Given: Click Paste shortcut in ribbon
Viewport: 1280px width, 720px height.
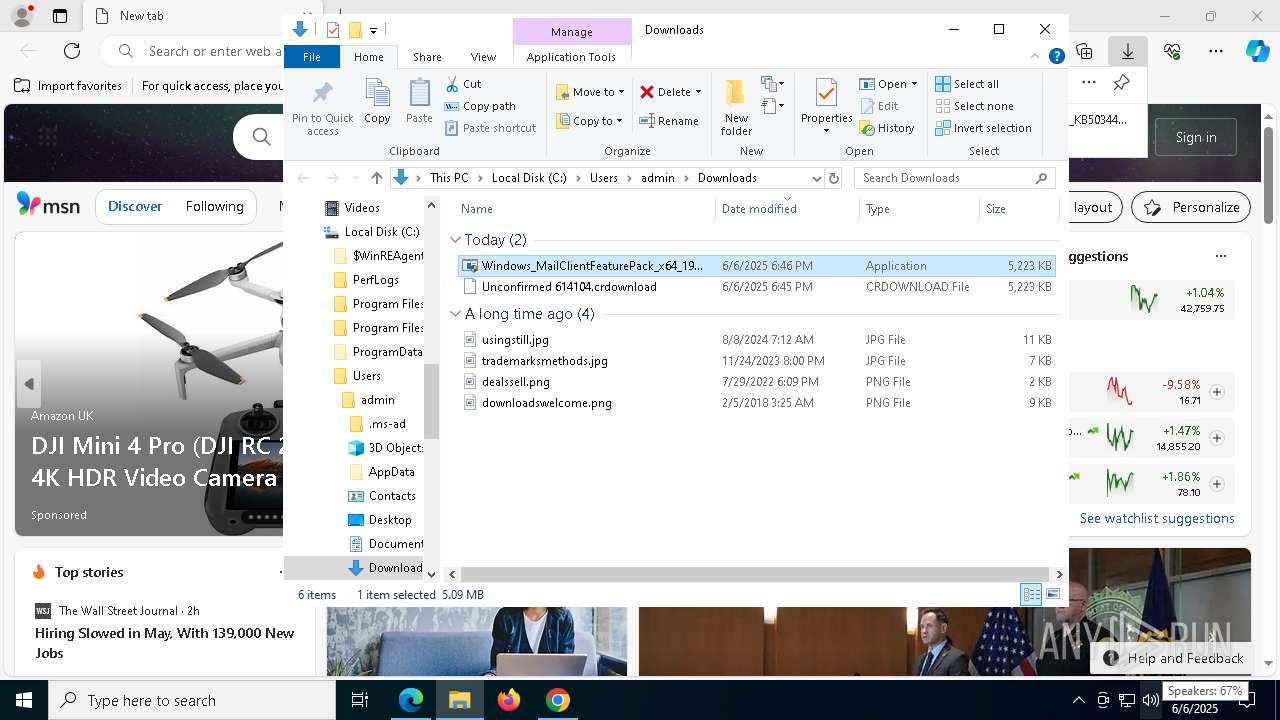Looking at the screenshot, I should pos(490,128).
